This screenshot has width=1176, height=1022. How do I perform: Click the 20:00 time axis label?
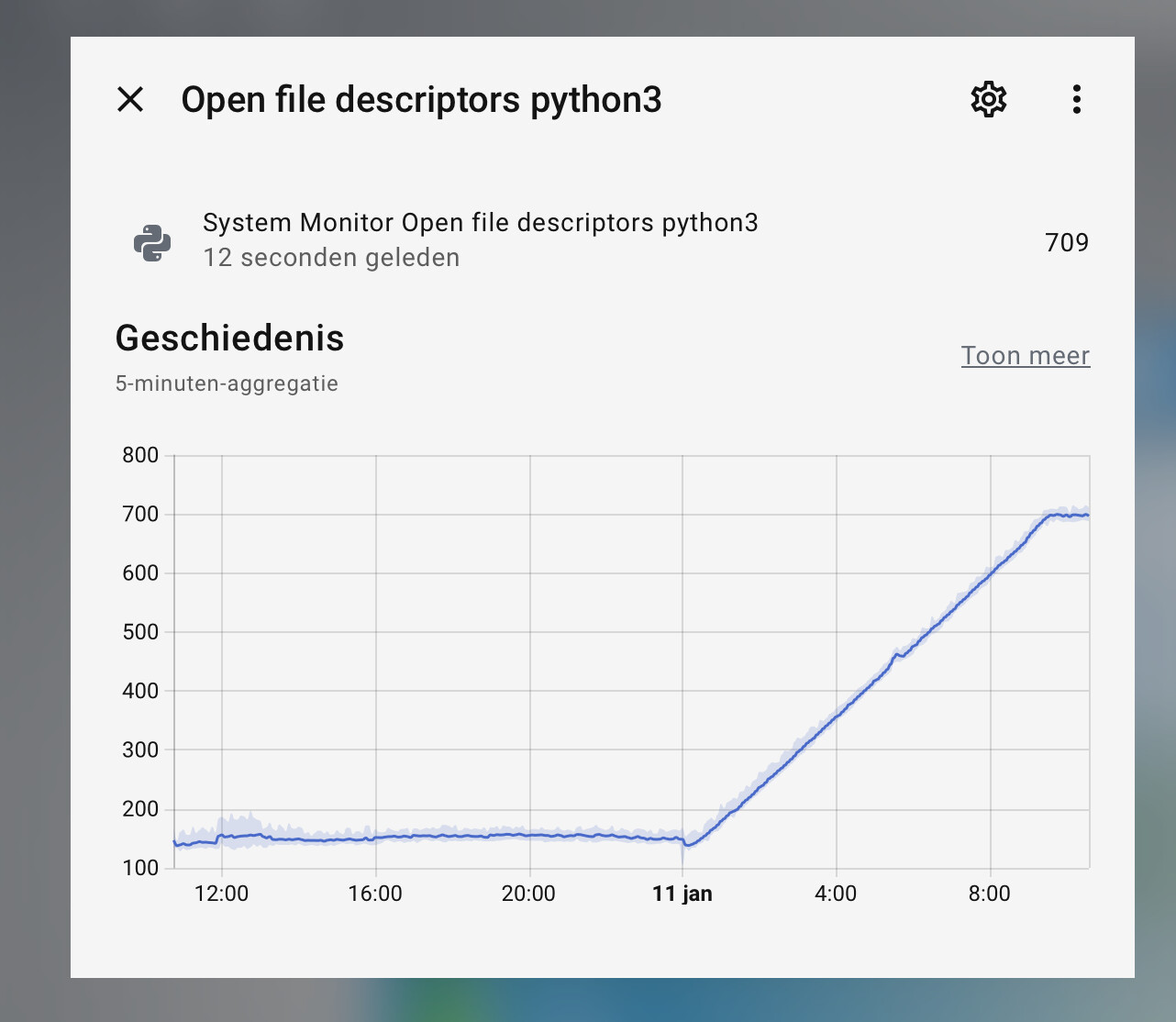point(528,894)
